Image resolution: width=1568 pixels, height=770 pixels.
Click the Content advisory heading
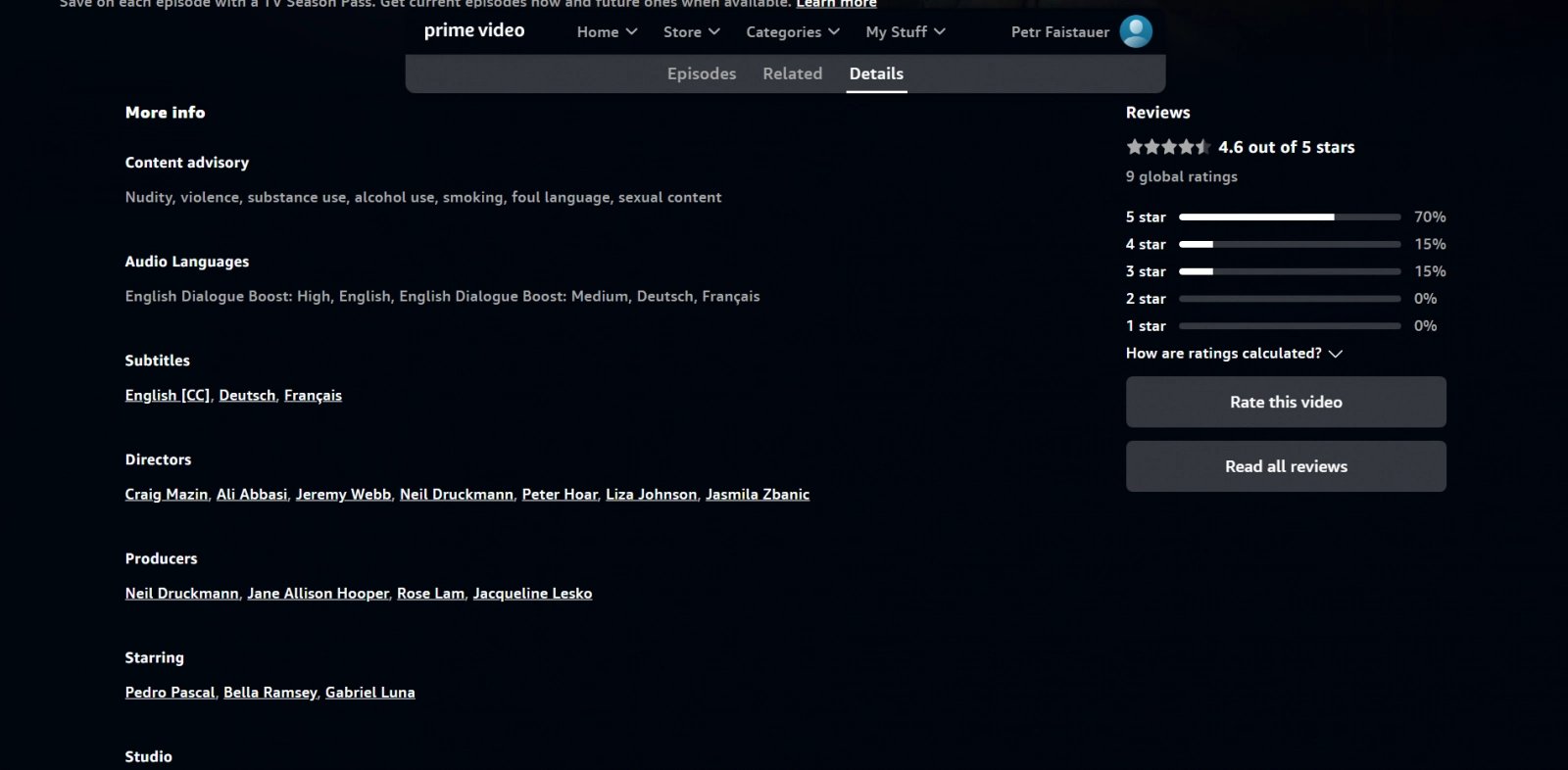[187, 163]
